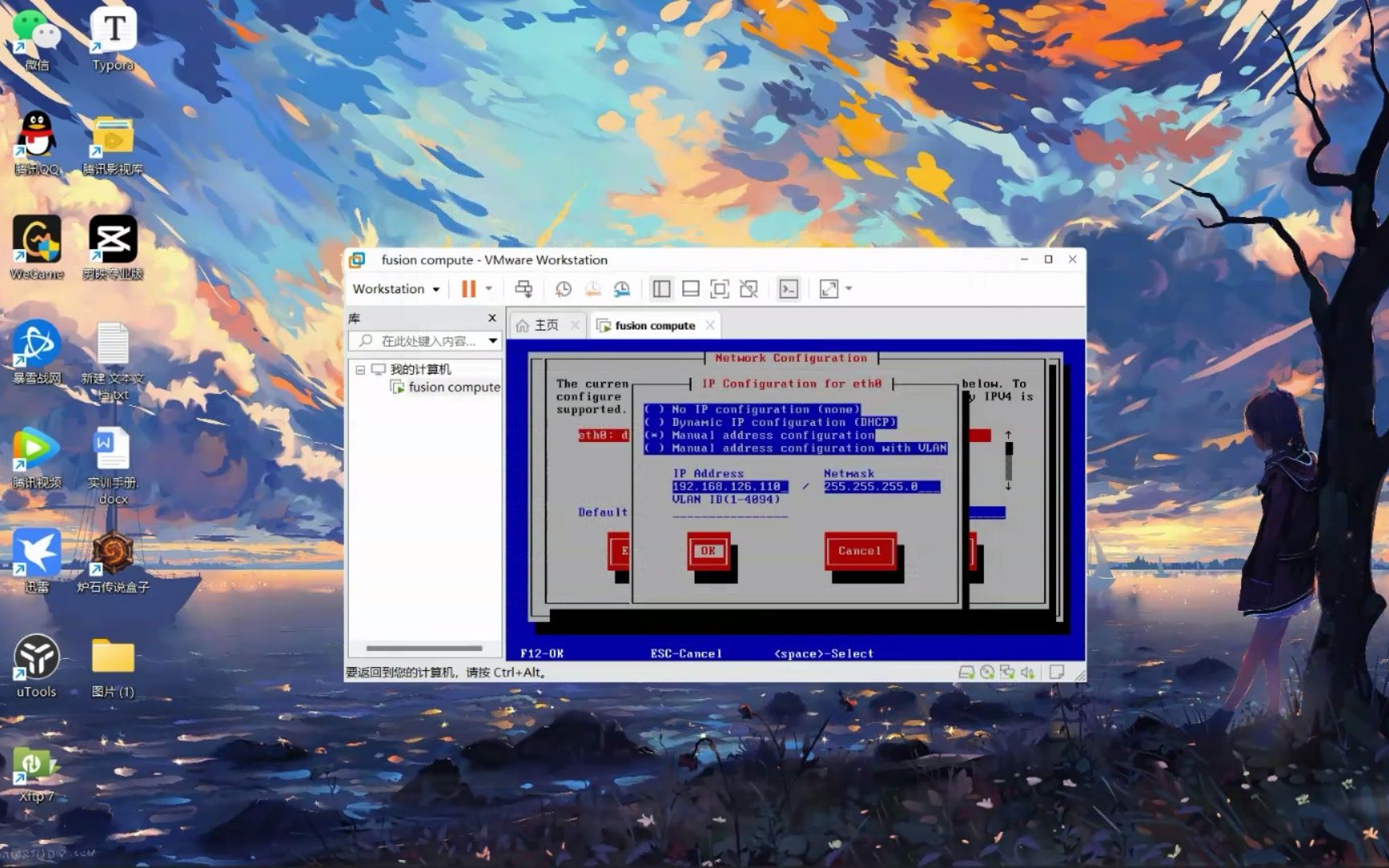Open the display stretch options dropdown
This screenshot has height=868, width=1389.
coord(846,289)
